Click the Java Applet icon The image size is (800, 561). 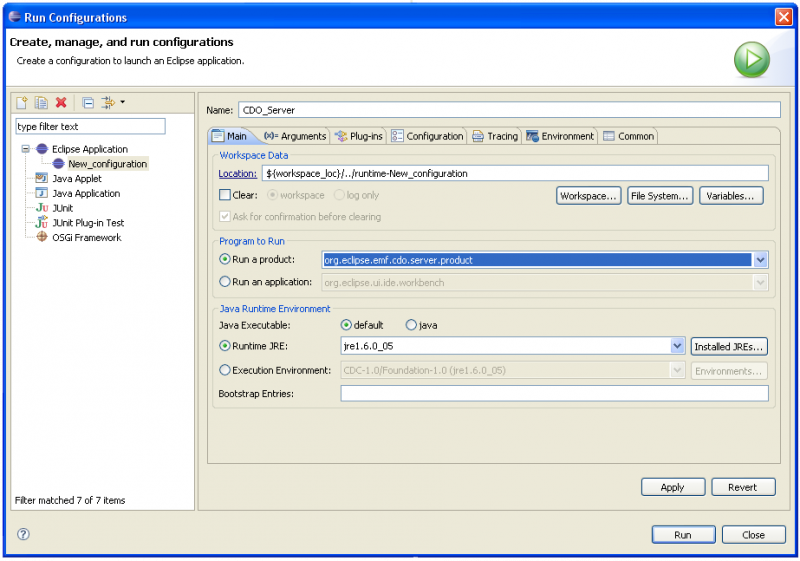[x=42, y=178]
